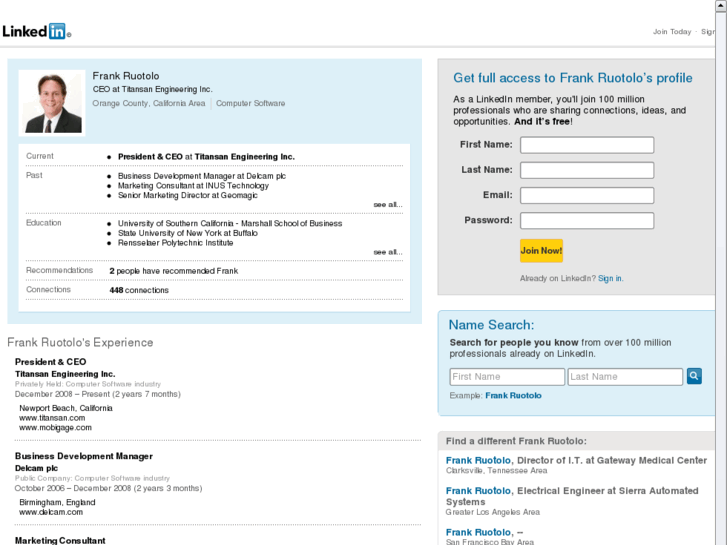Expand 'see all' under Education
Screen dimensions: 727x545
coord(388,252)
